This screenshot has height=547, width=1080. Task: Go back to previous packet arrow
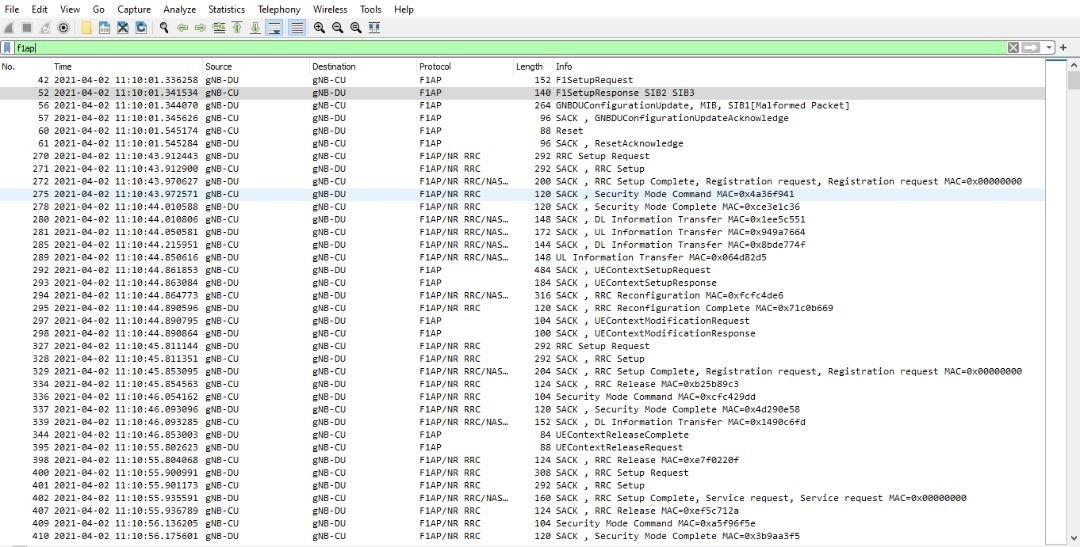183,27
